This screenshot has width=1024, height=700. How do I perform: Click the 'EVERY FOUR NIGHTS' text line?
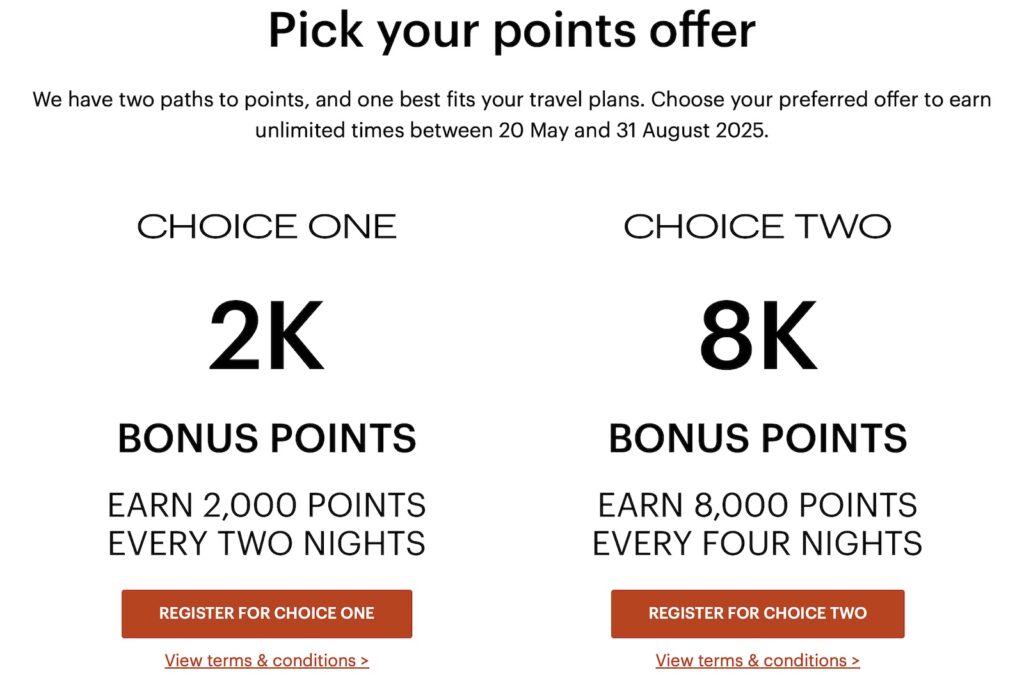click(x=757, y=544)
